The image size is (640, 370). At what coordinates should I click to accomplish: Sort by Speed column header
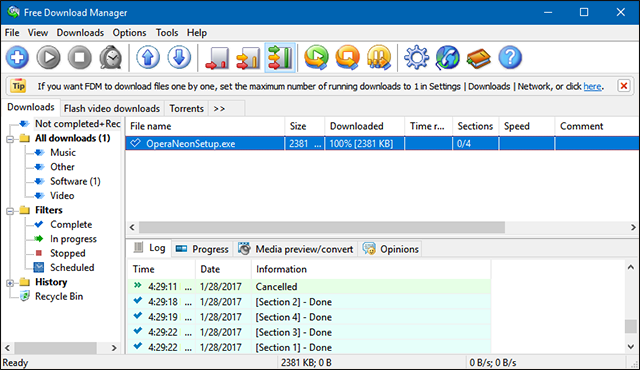pyautogui.click(x=527, y=126)
